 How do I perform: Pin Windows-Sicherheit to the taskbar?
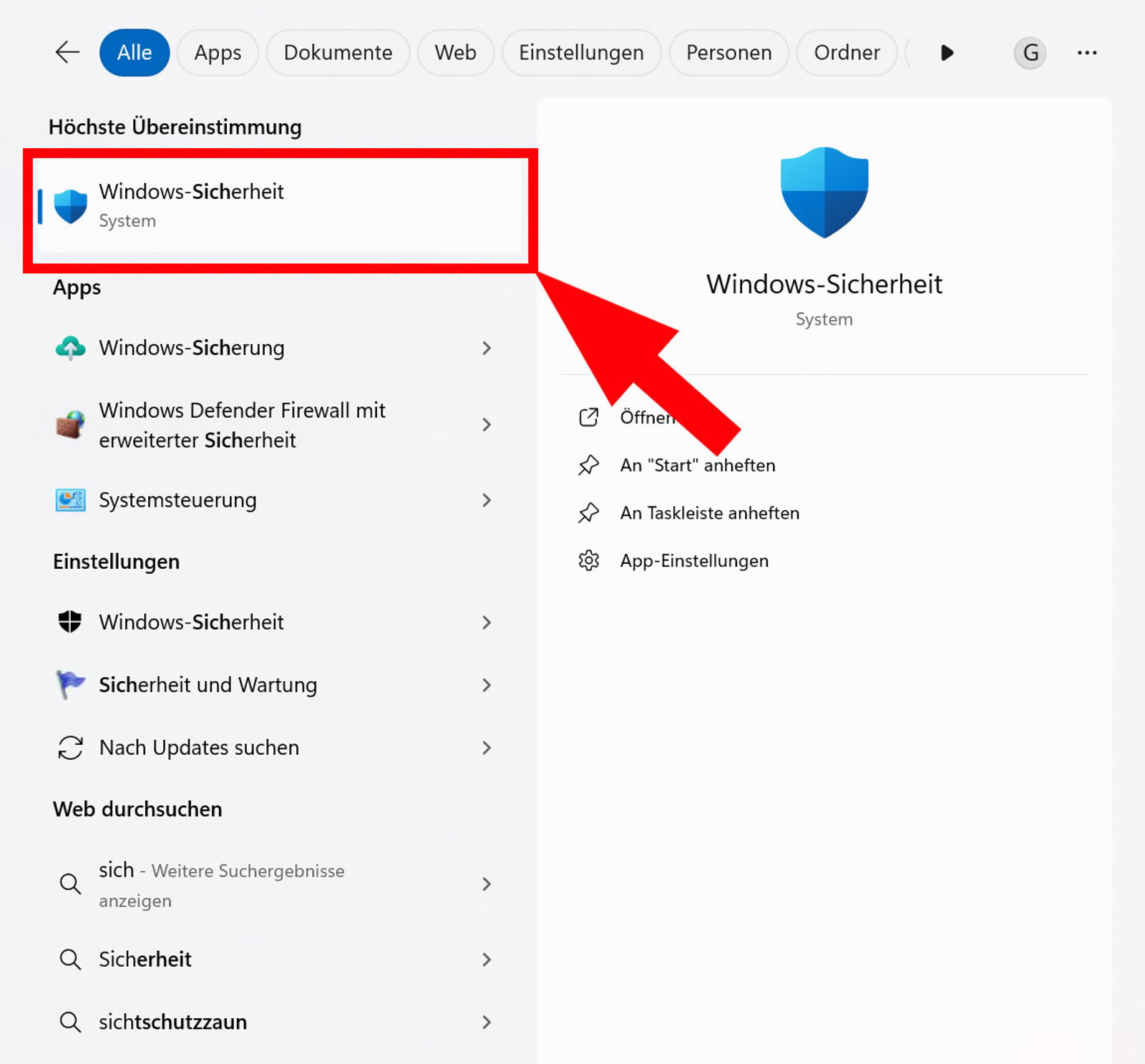click(x=710, y=512)
